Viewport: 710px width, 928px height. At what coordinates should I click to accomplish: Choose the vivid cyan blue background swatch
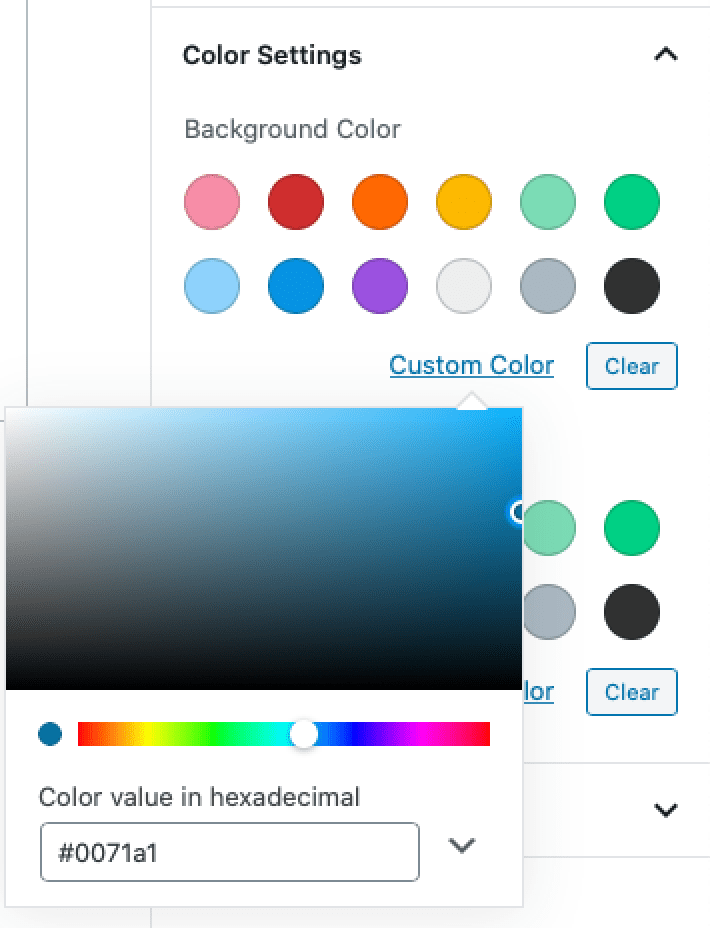click(296, 286)
